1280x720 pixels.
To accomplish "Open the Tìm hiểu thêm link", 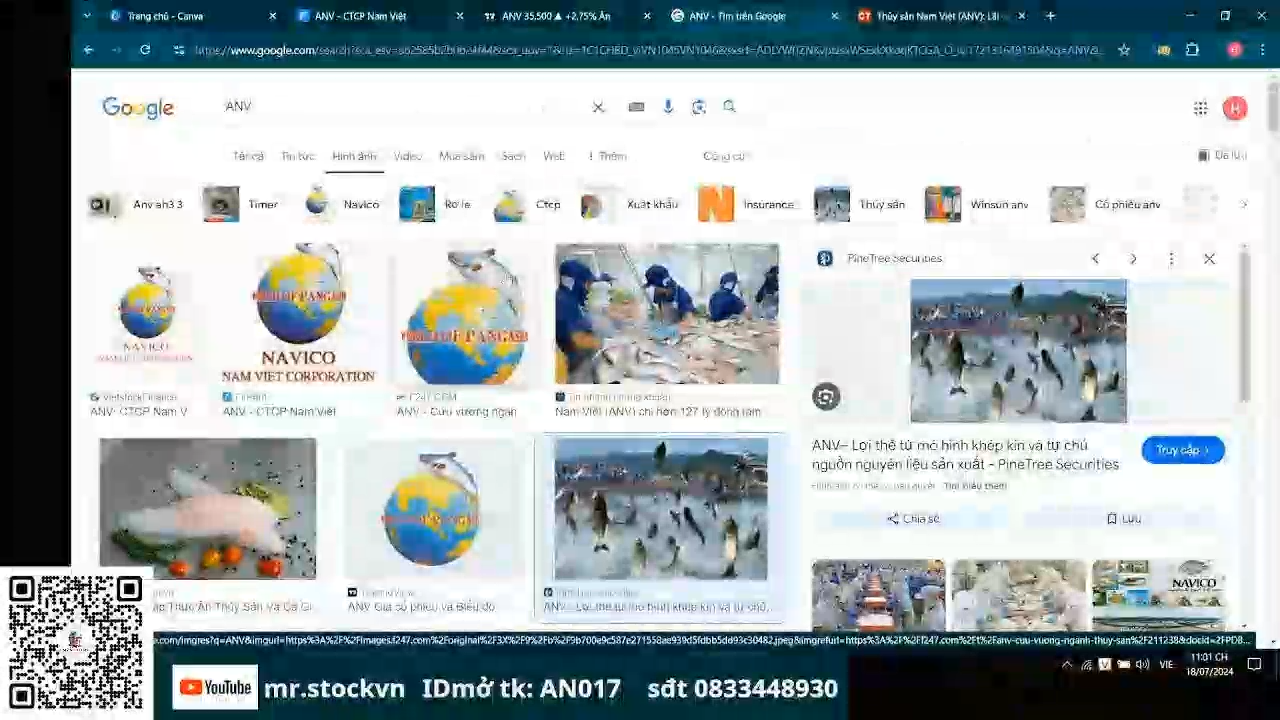I will point(975,486).
